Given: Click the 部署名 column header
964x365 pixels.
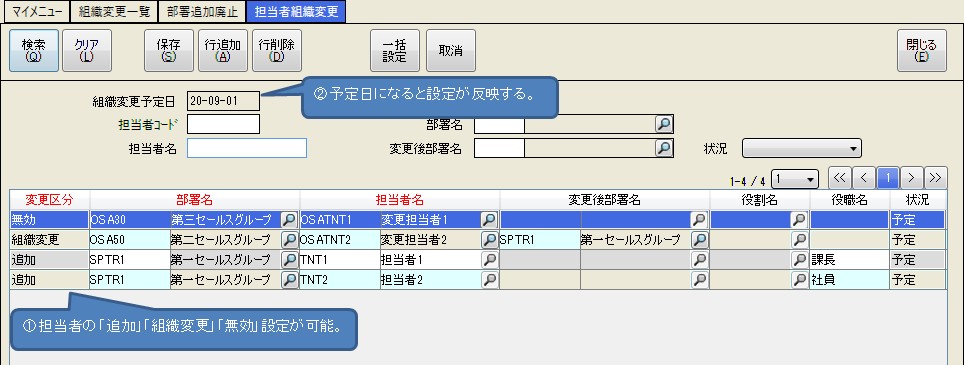Looking at the screenshot, I should [194, 200].
